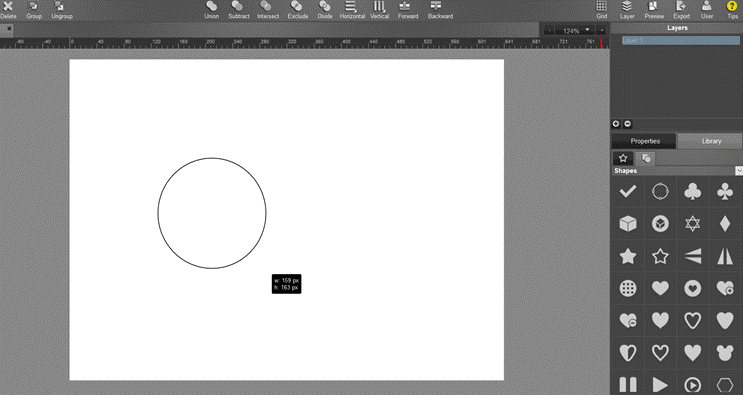Open the Preview mode

click(654, 10)
